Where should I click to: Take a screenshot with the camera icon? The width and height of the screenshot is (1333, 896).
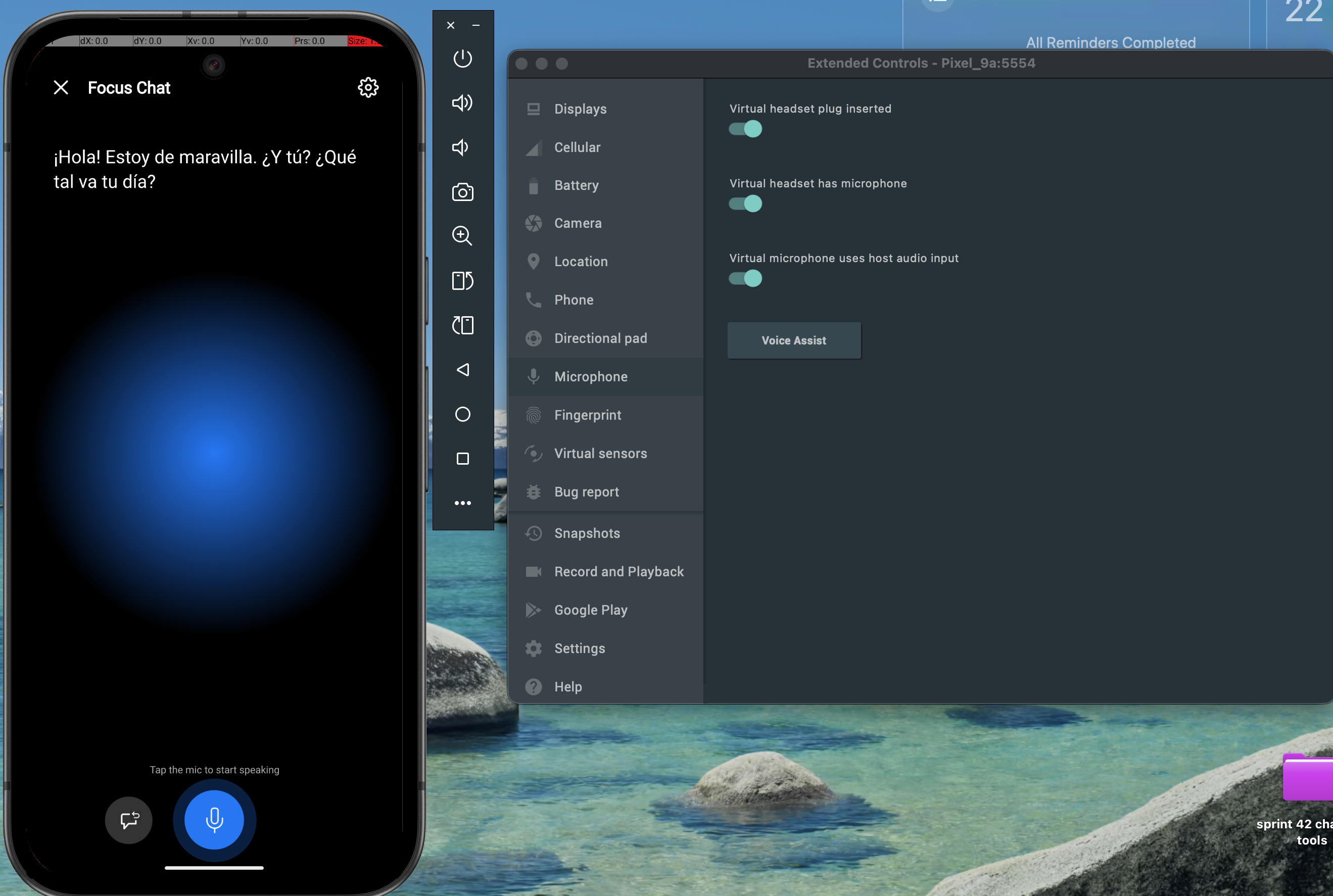pos(462,192)
